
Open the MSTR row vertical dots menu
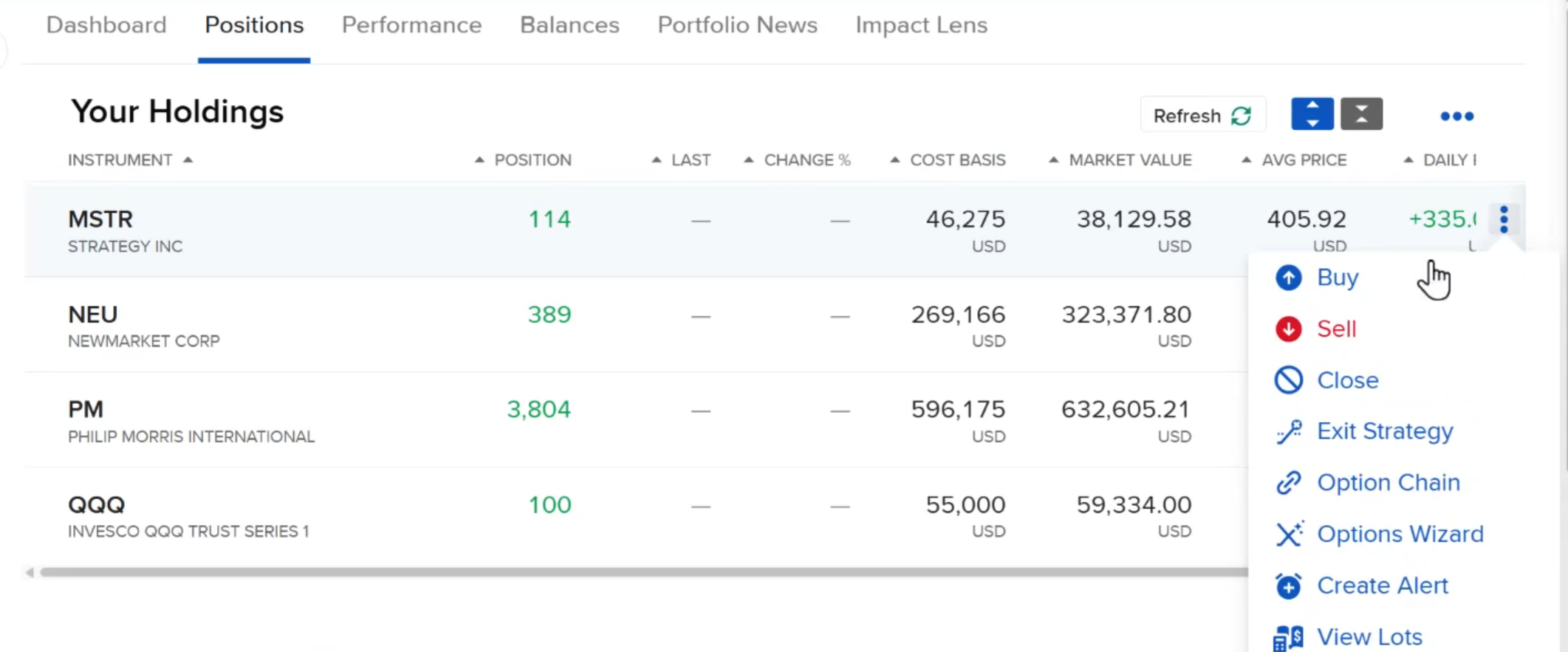tap(1504, 219)
